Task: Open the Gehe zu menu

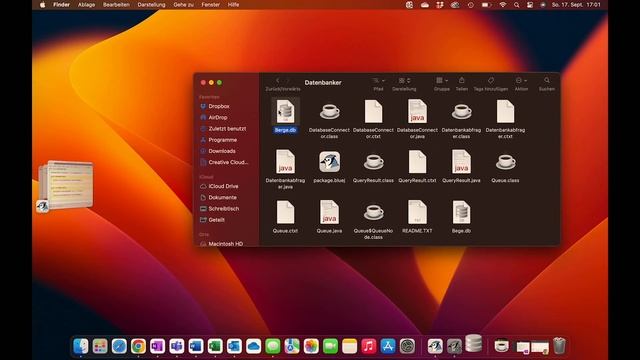Action: [x=183, y=5]
